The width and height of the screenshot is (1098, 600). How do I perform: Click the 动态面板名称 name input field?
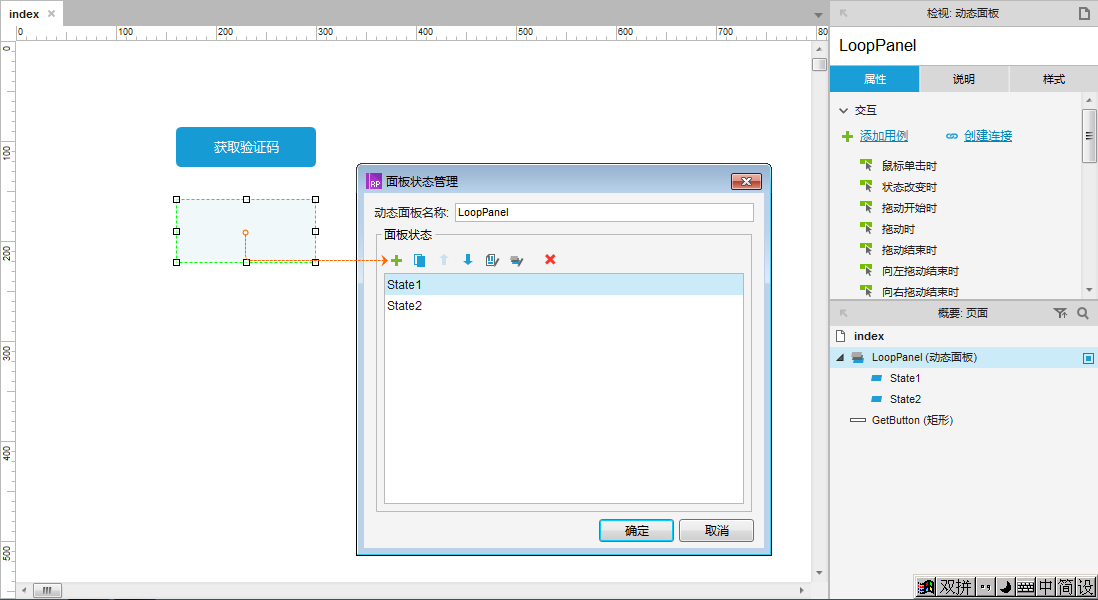click(x=603, y=212)
